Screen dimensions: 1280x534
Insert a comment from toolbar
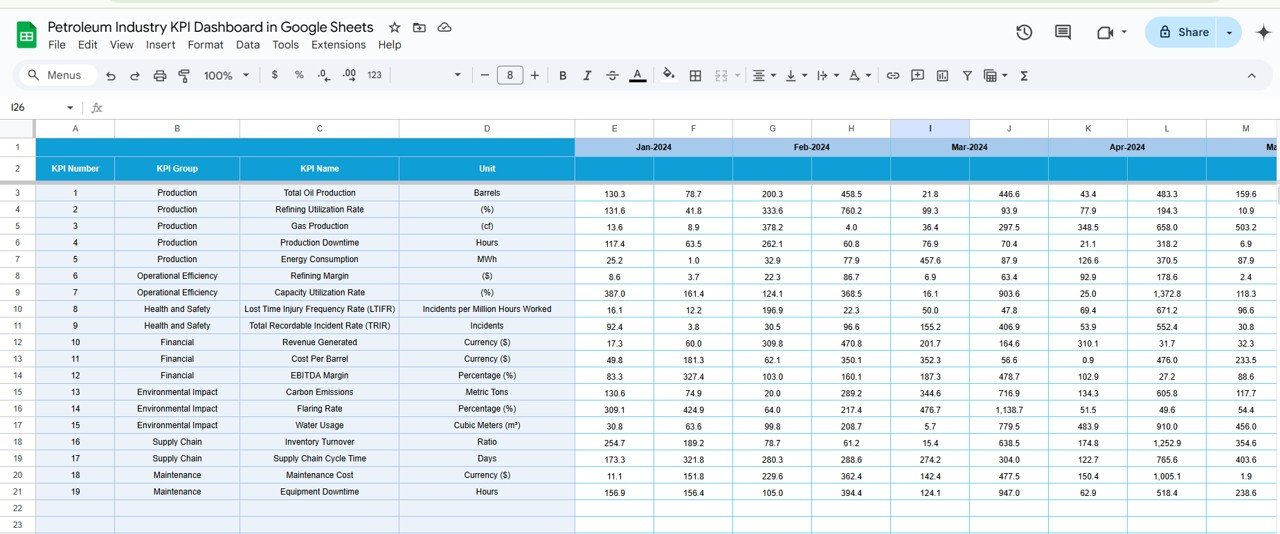[x=917, y=75]
